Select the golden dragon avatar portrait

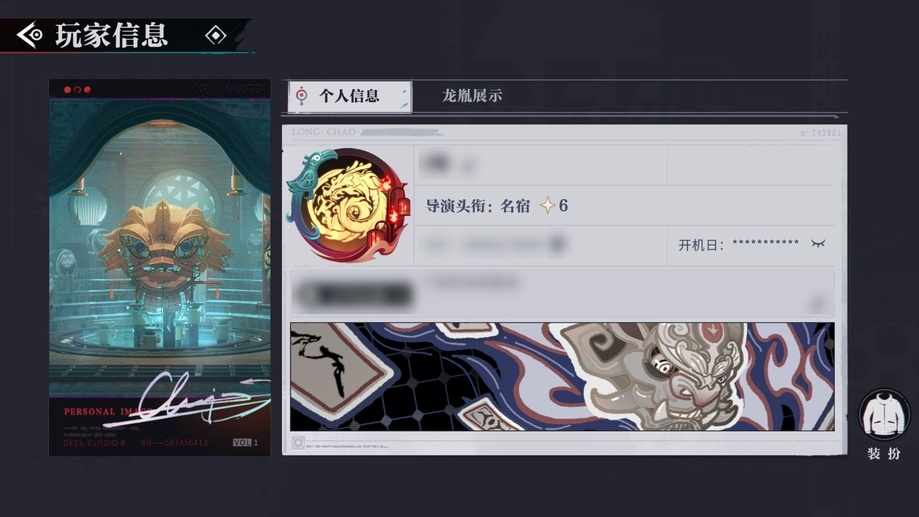(349, 205)
